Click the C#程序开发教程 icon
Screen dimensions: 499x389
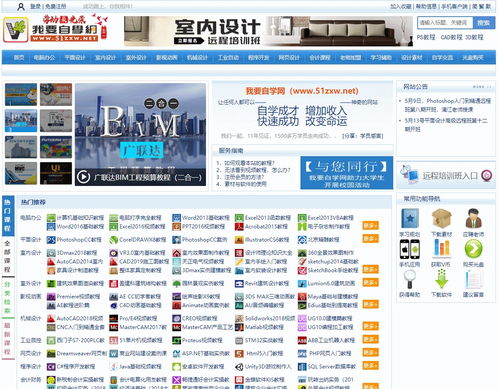[x=51, y=367]
